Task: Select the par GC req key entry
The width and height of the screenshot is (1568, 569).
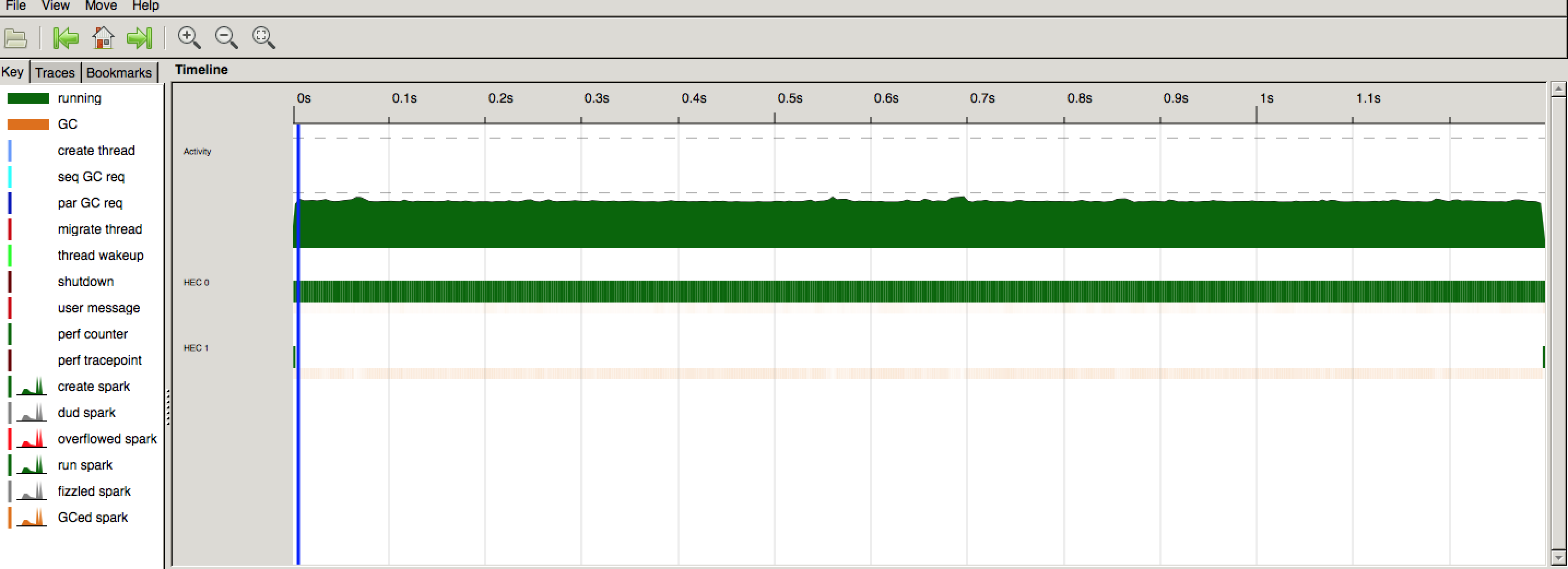Action: [90, 203]
